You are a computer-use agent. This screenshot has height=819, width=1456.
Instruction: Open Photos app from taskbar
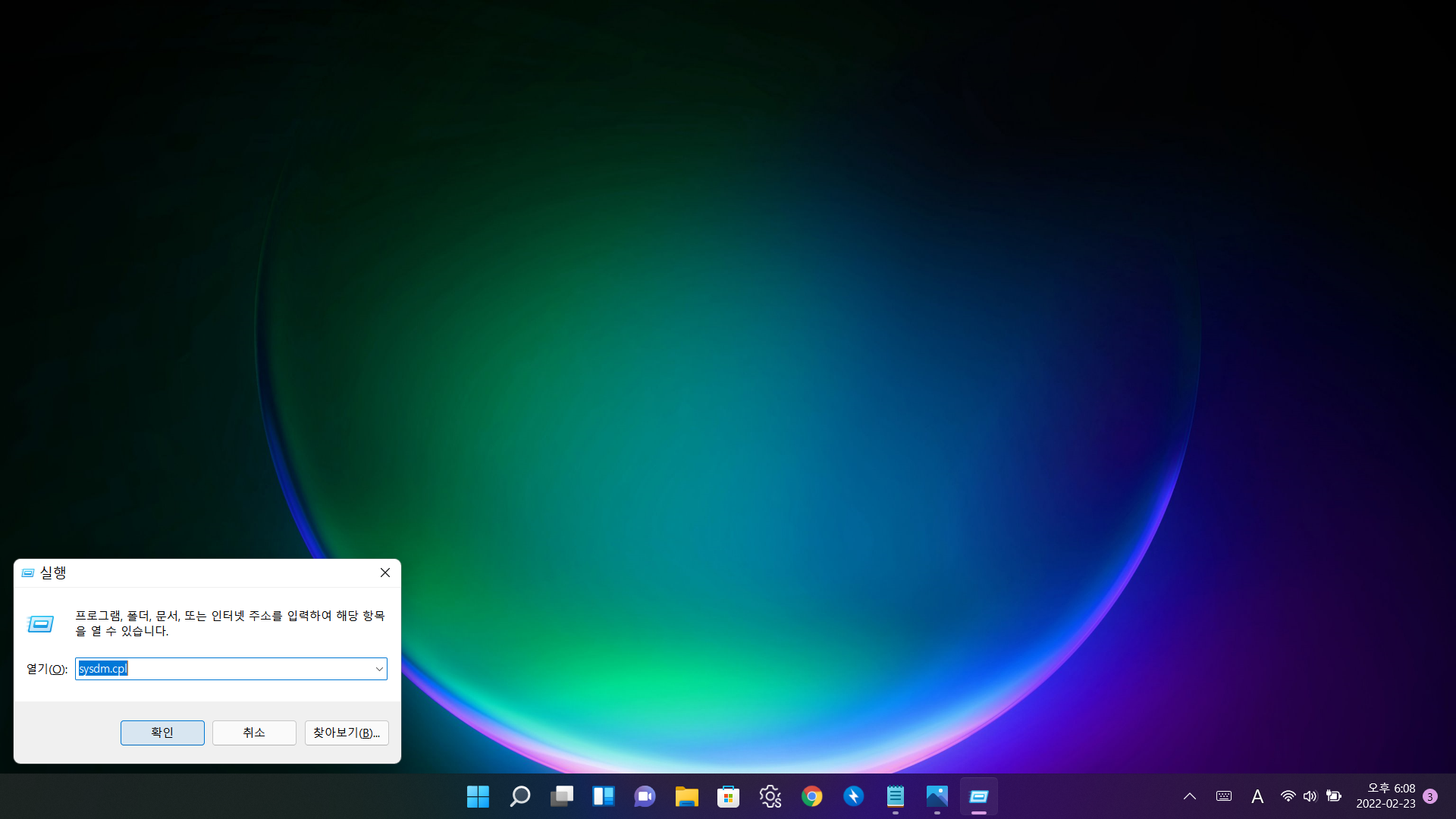coord(937,796)
